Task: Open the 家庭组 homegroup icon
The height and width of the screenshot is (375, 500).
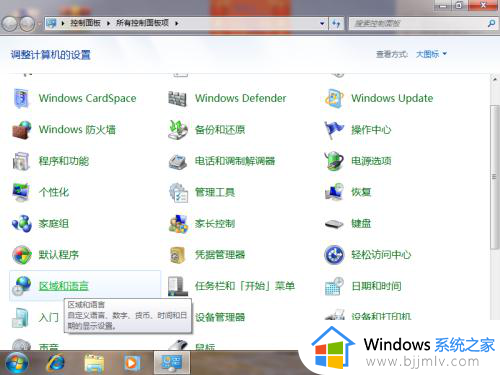Action: click(22, 223)
